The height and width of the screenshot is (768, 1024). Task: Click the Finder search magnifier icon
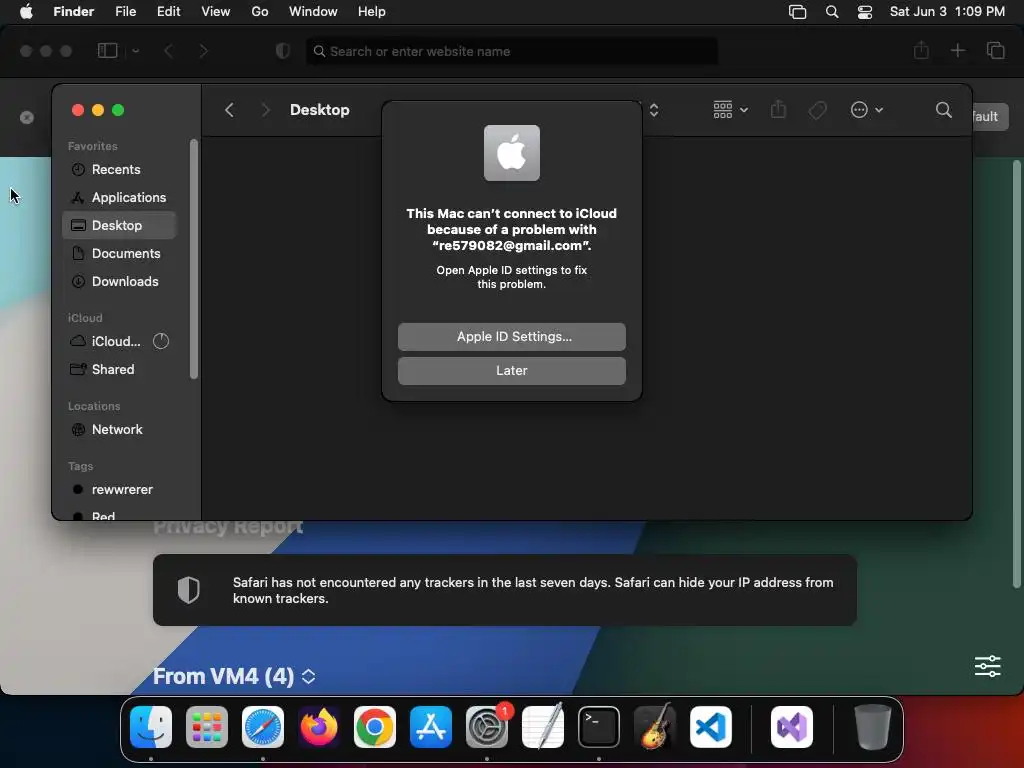[x=944, y=110]
